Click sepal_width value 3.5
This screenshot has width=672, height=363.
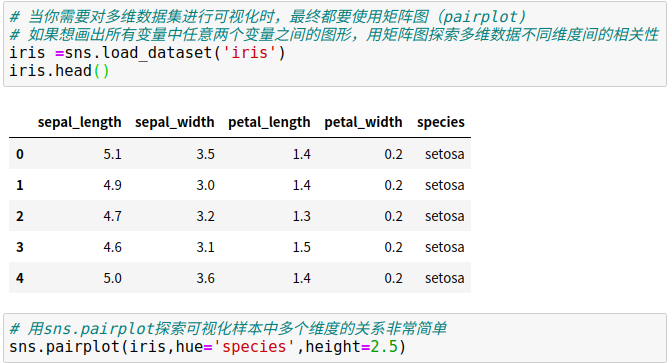(205, 154)
